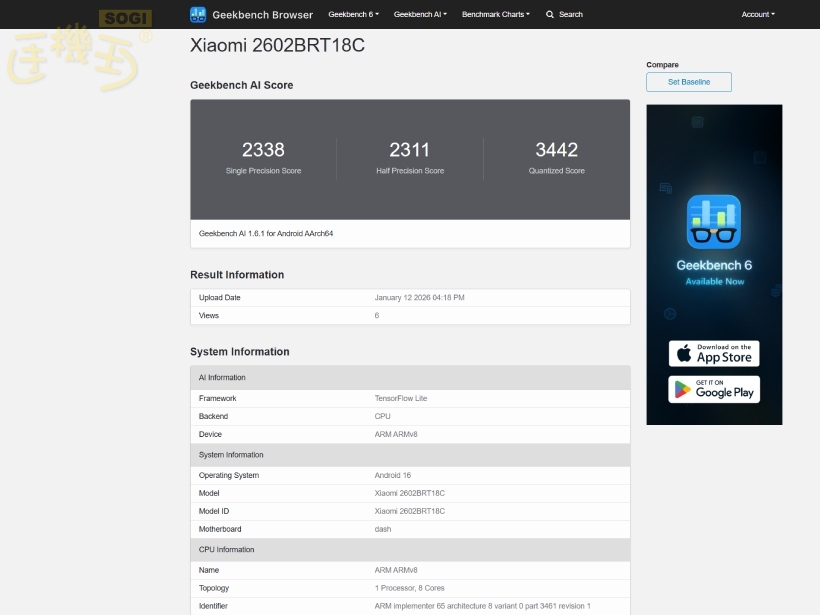820x615 pixels.
Task: Select the Xiaomi 2602BRT18C page heading
Action: (277, 46)
